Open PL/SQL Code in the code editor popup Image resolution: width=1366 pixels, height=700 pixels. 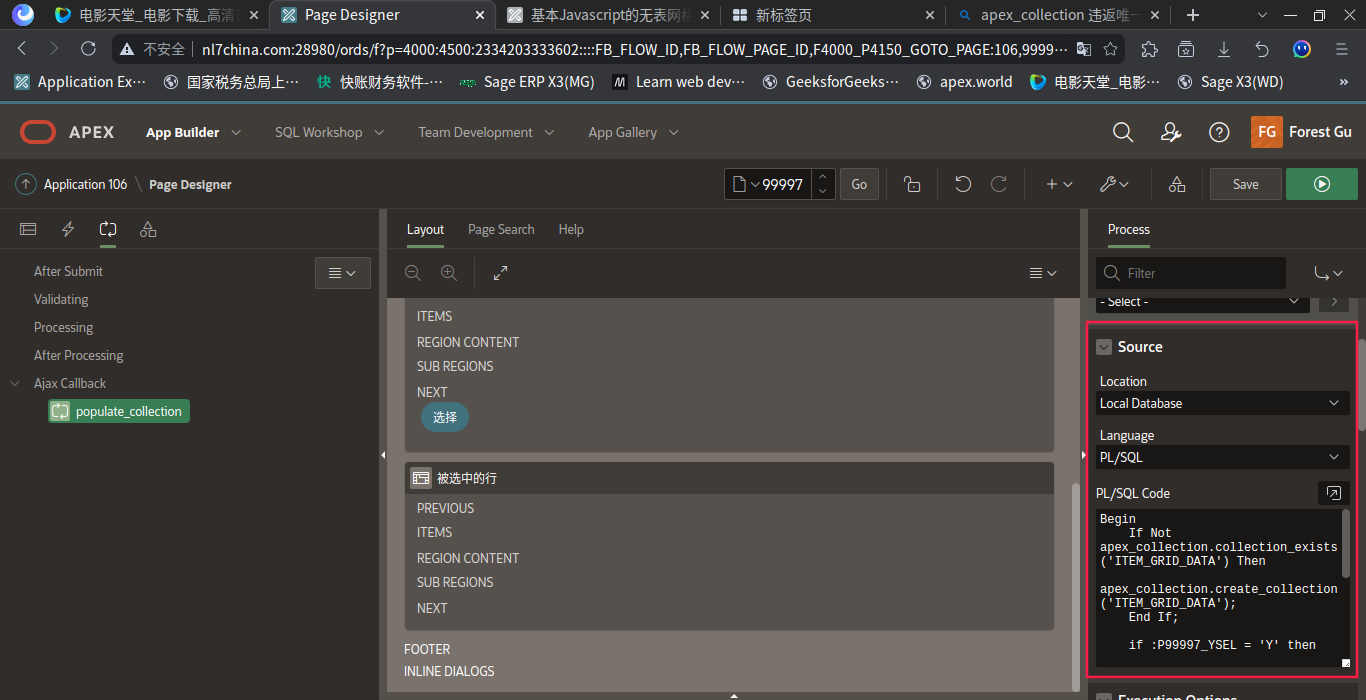(1333, 492)
